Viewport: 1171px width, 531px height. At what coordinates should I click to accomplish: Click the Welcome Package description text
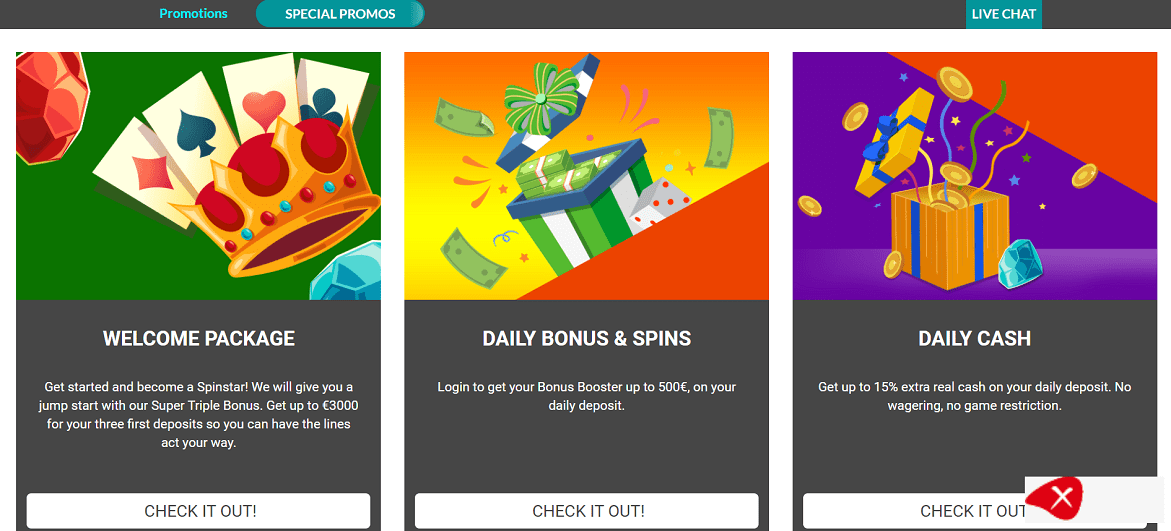click(x=199, y=414)
